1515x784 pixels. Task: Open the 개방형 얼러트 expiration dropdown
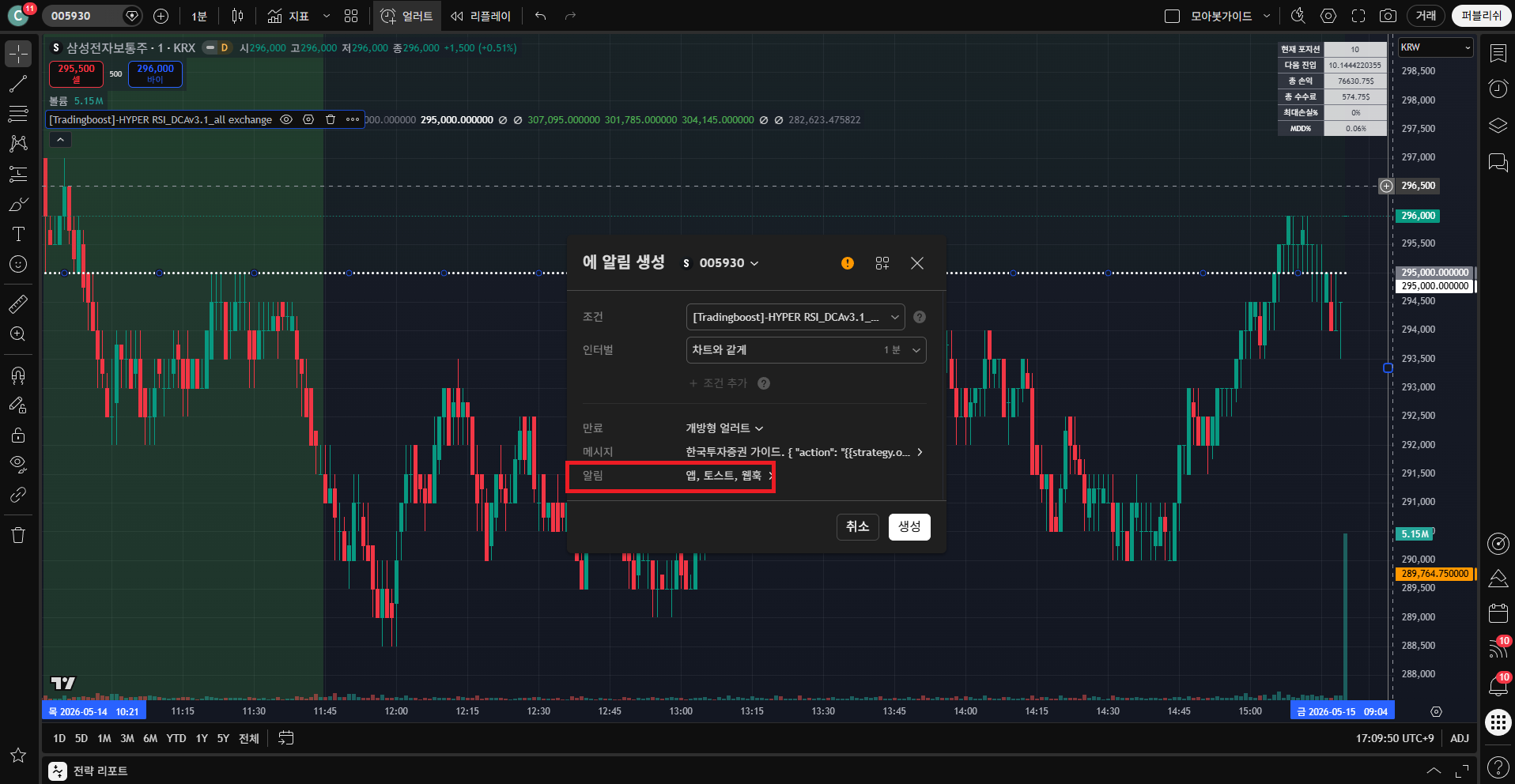click(x=724, y=428)
